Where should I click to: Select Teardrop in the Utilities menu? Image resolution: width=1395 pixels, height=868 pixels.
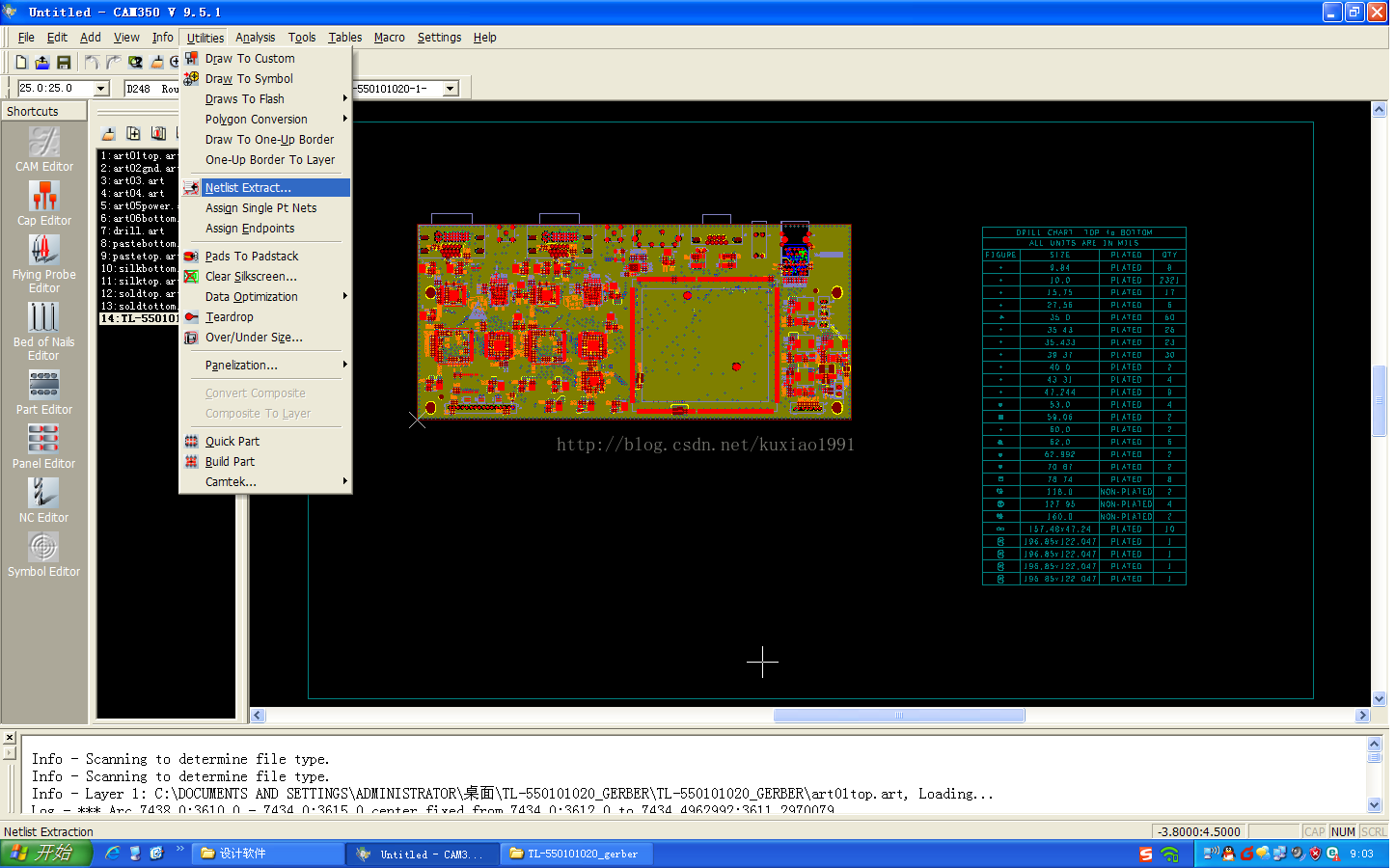click(x=230, y=317)
